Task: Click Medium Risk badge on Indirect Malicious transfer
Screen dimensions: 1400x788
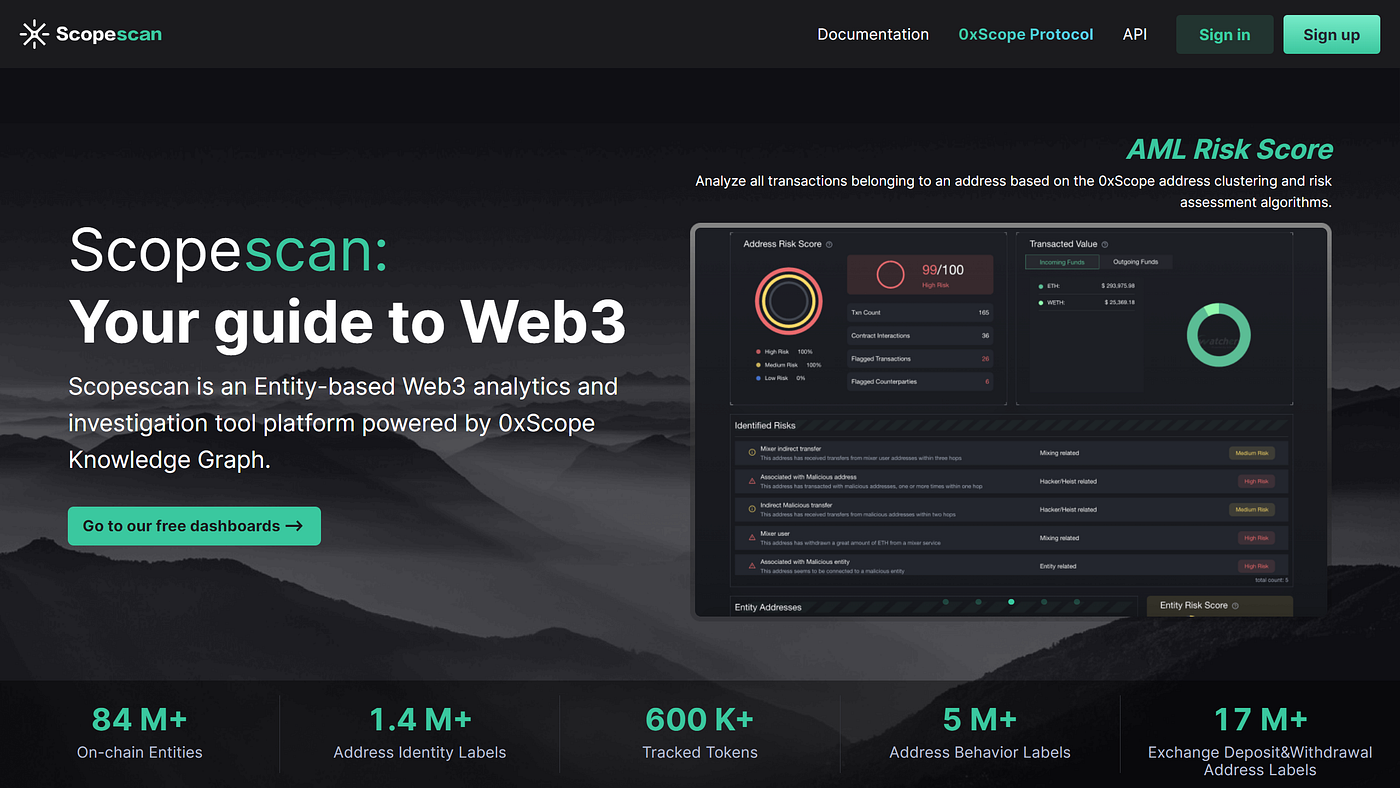Action: [1252, 509]
